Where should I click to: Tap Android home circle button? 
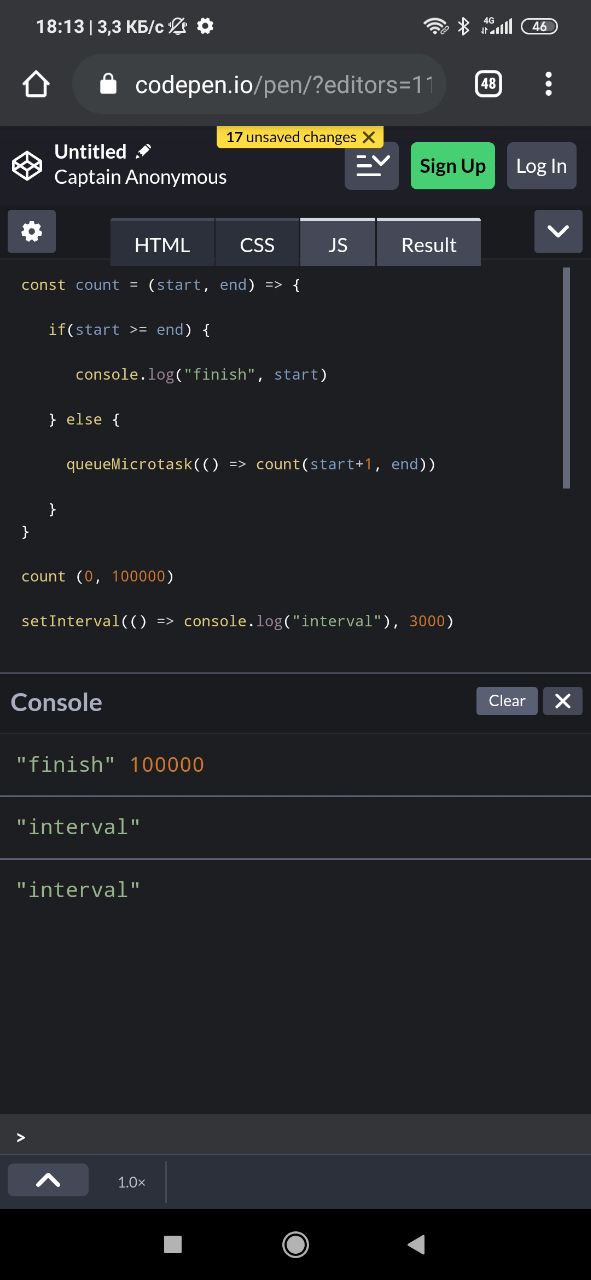pyautogui.click(x=295, y=1244)
